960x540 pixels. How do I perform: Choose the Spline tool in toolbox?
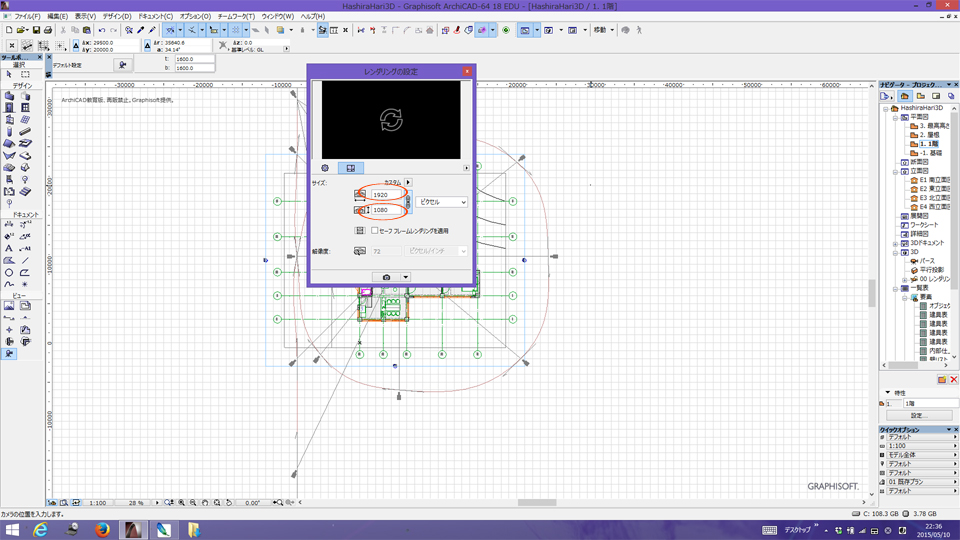[x=9, y=284]
